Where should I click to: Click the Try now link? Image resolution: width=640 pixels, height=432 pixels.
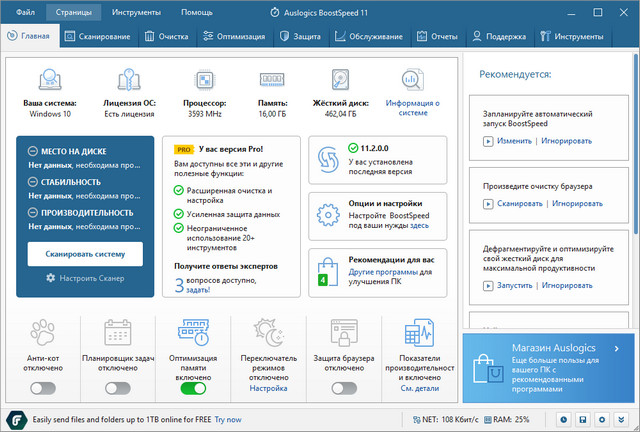(x=228, y=419)
